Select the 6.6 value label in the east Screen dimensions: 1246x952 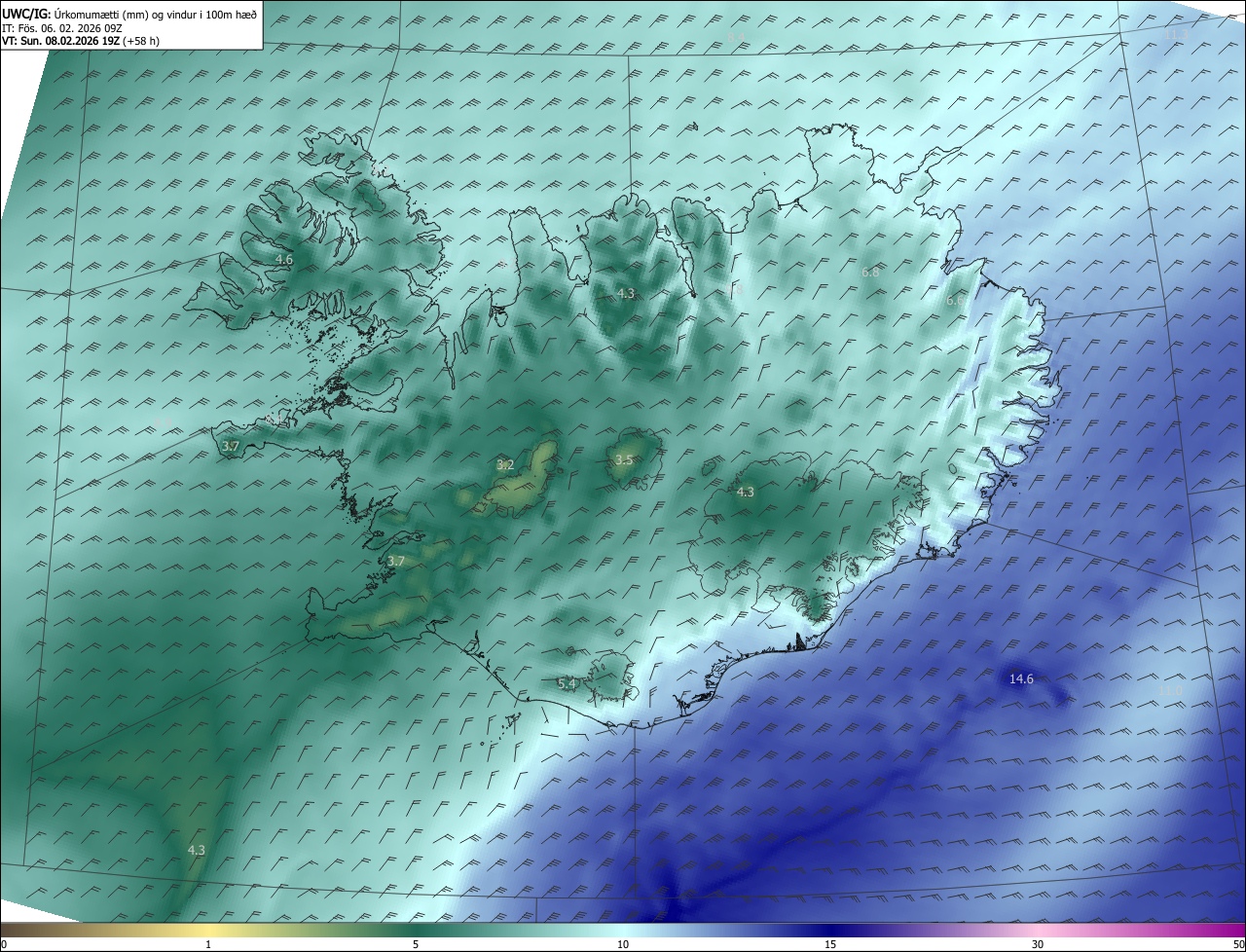[955, 302]
